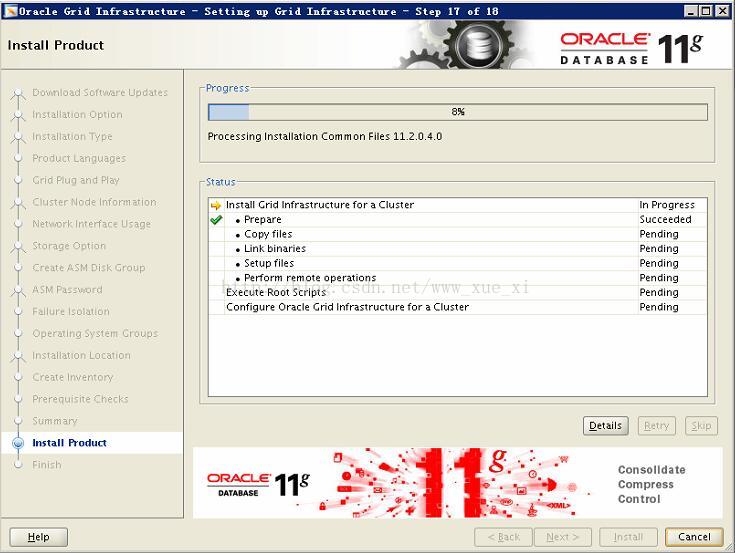
Task: Click the Details button
Action: coord(606,426)
